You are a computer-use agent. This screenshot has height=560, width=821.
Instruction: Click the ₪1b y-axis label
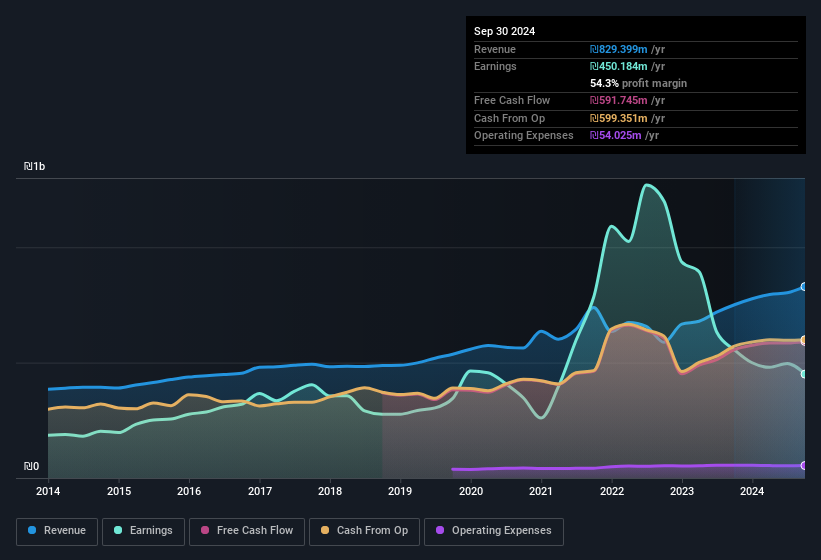tap(34, 166)
